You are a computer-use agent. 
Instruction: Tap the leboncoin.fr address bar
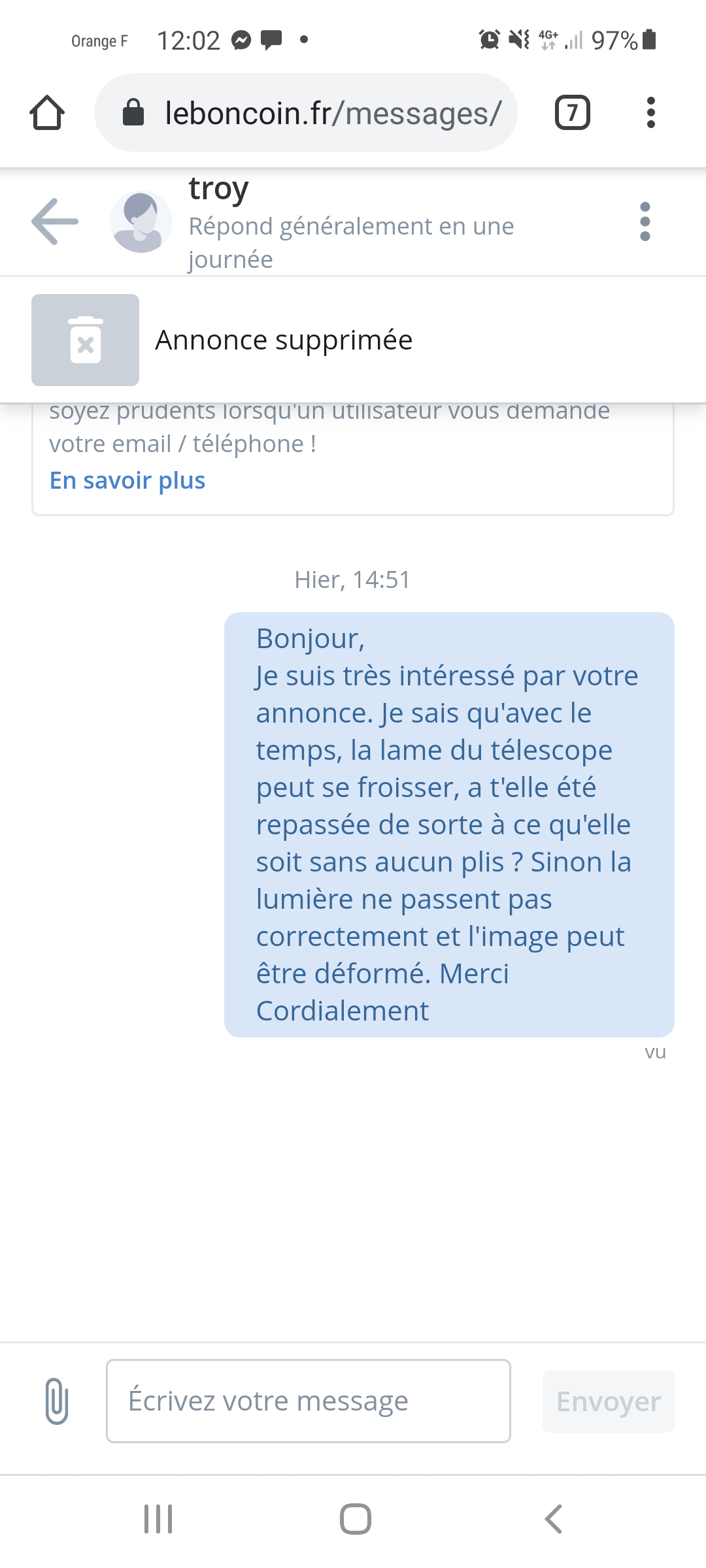332,113
